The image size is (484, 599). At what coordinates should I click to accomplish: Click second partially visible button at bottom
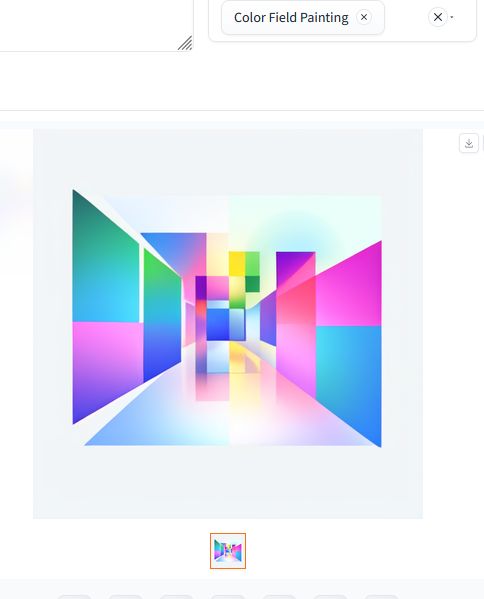pyautogui.click(x=126, y=597)
